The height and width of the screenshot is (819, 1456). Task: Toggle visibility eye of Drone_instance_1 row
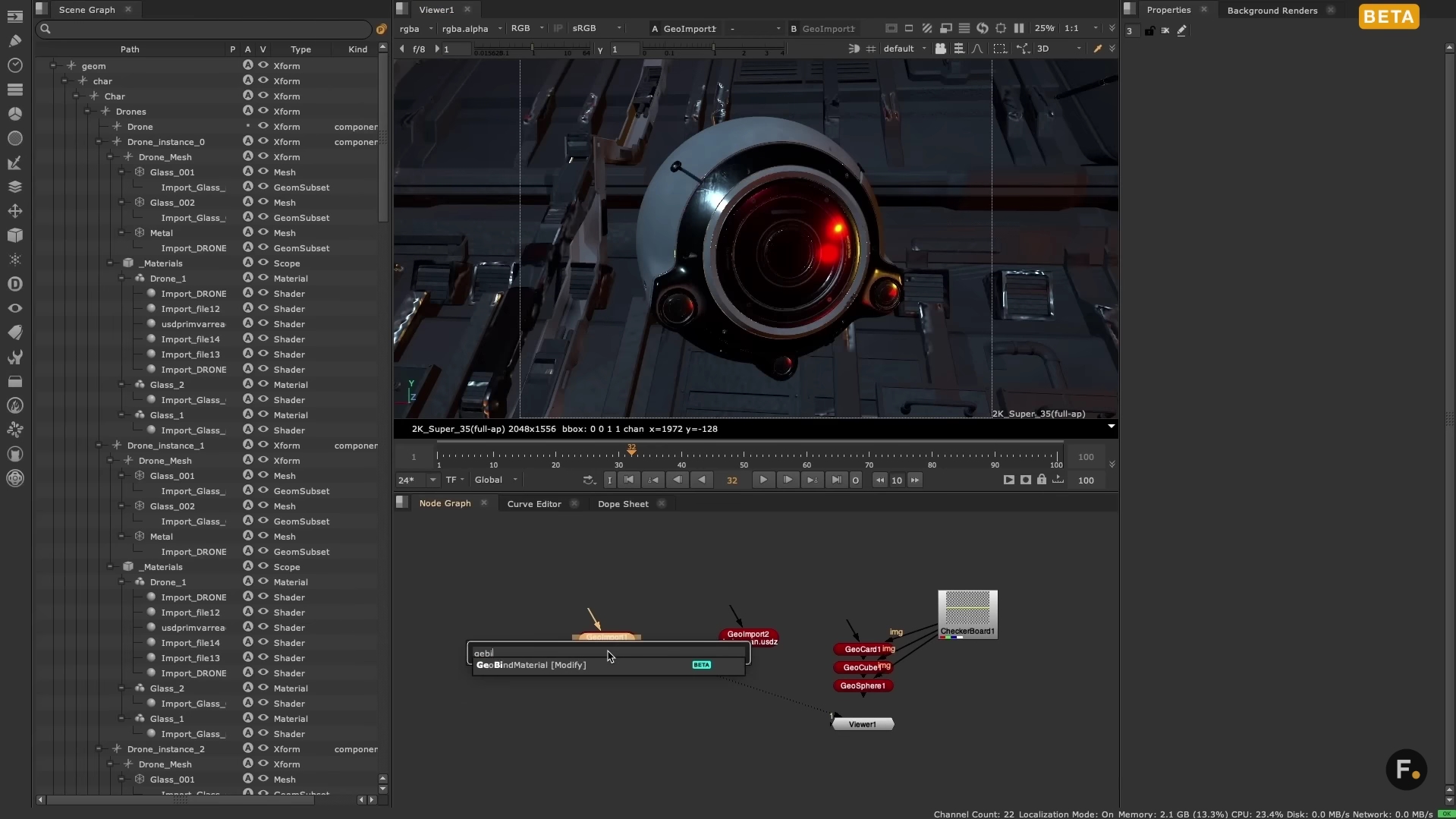click(x=263, y=445)
